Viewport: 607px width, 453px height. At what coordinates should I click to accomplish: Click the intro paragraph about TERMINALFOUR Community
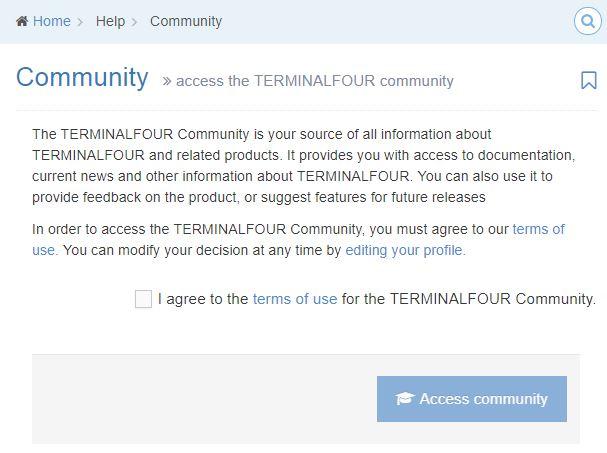point(300,165)
